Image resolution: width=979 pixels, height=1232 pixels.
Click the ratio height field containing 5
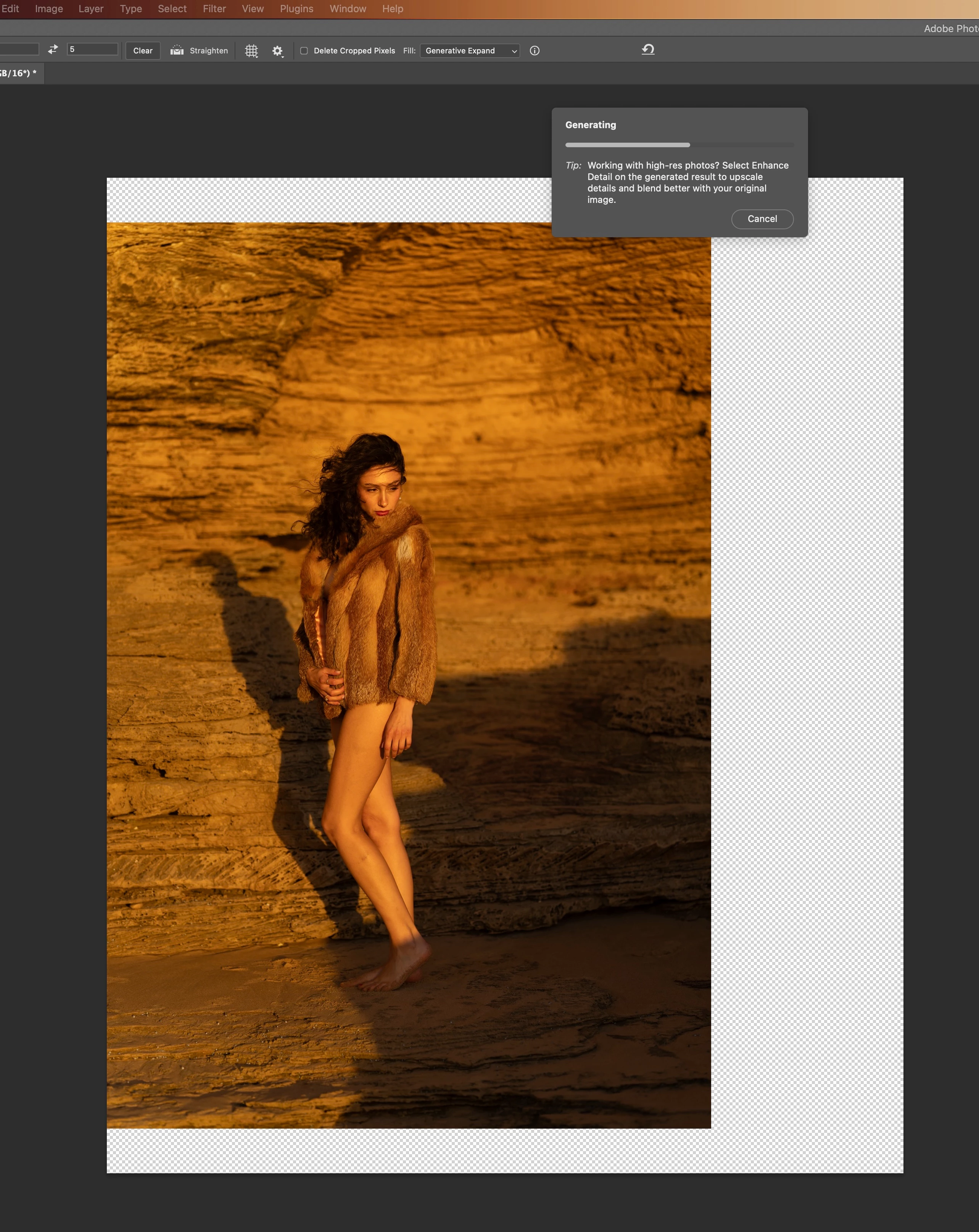click(92, 50)
